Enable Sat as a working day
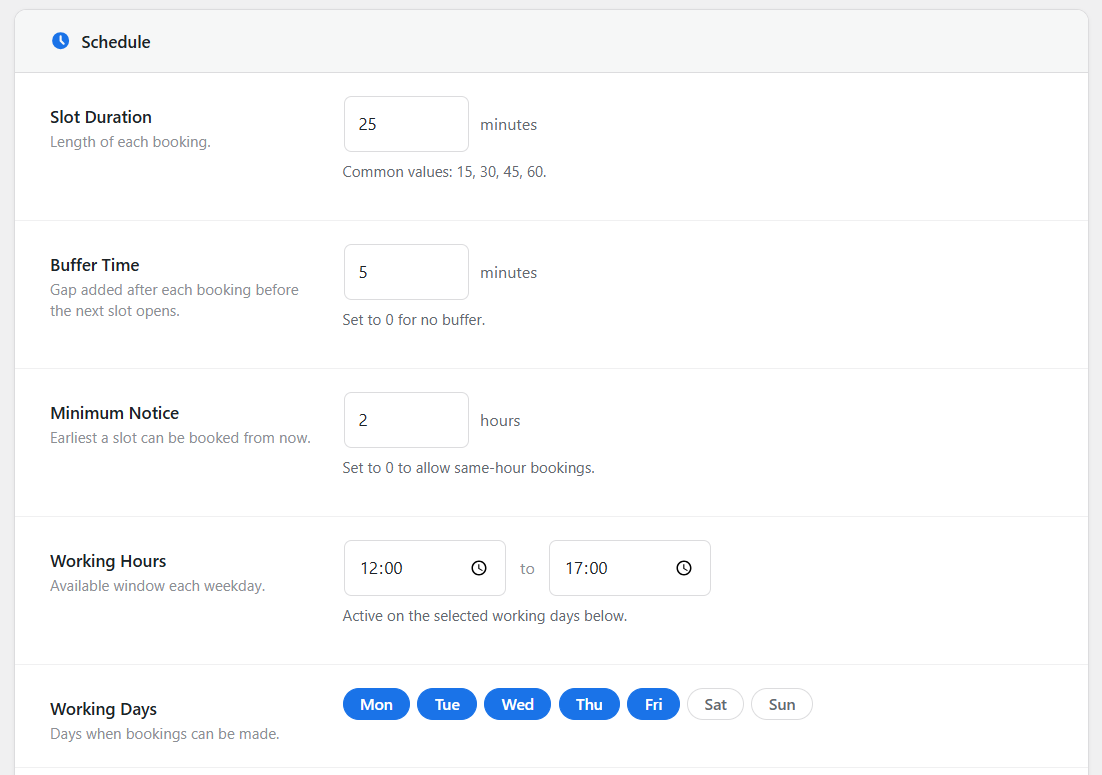 715,704
